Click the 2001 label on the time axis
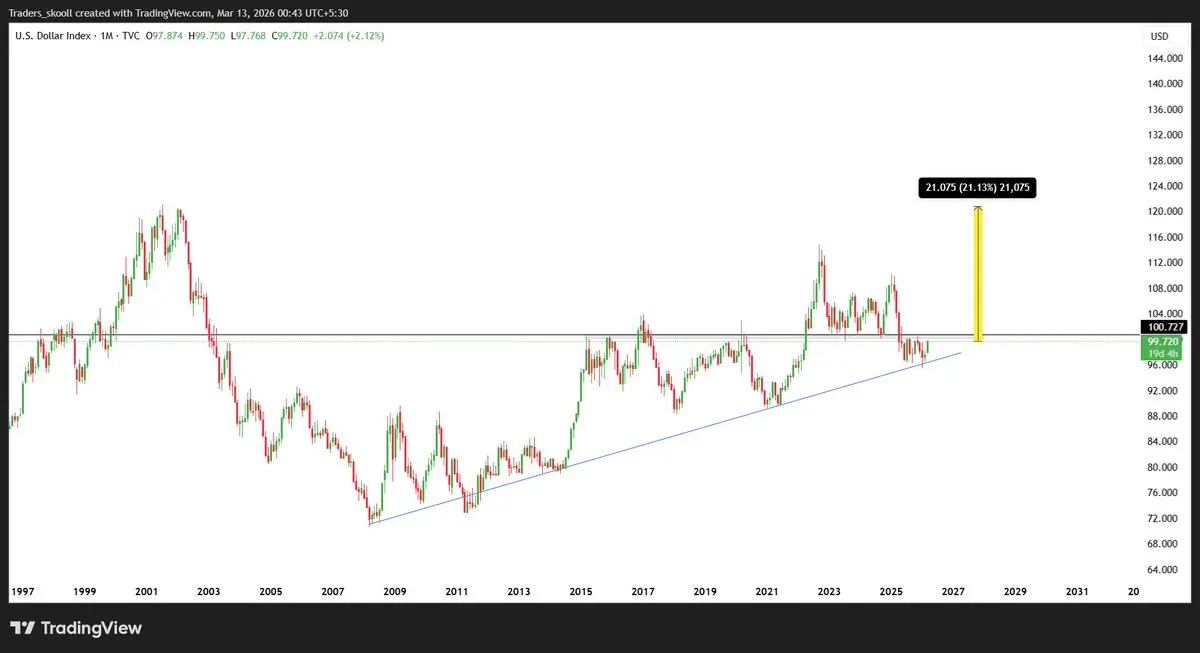1200x653 pixels. (x=147, y=592)
